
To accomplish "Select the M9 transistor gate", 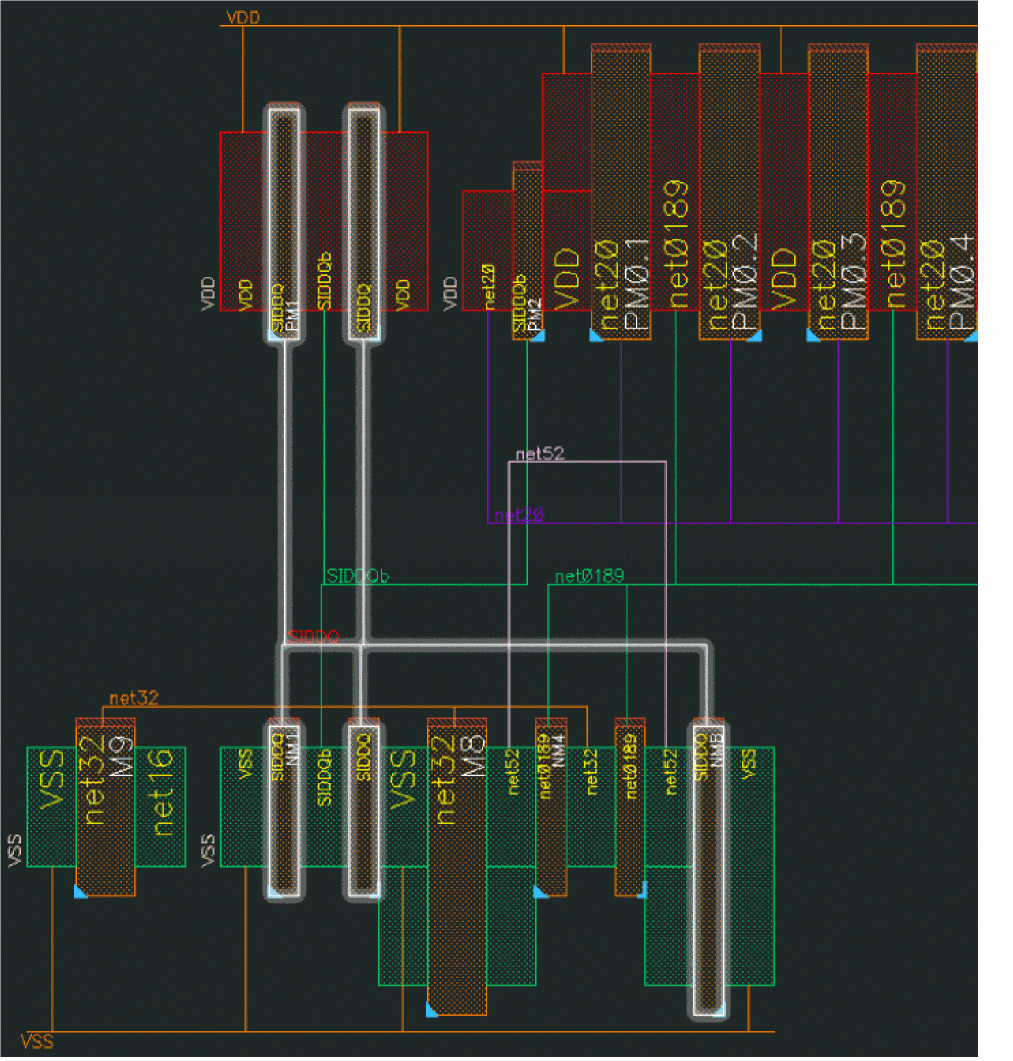I will [105, 806].
